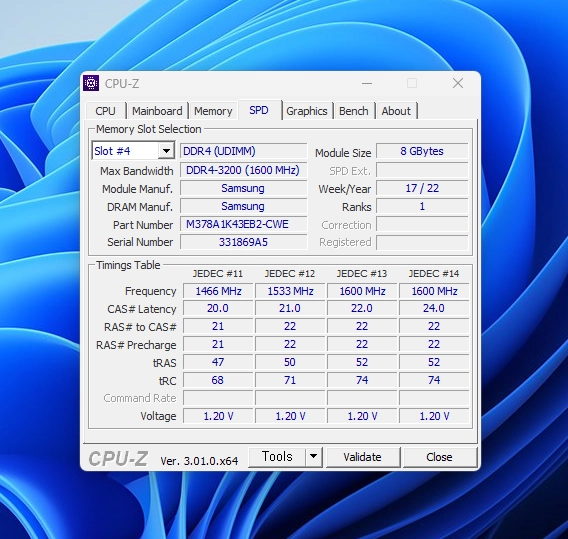Open the About tab

pyautogui.click(x=396, y=111)
